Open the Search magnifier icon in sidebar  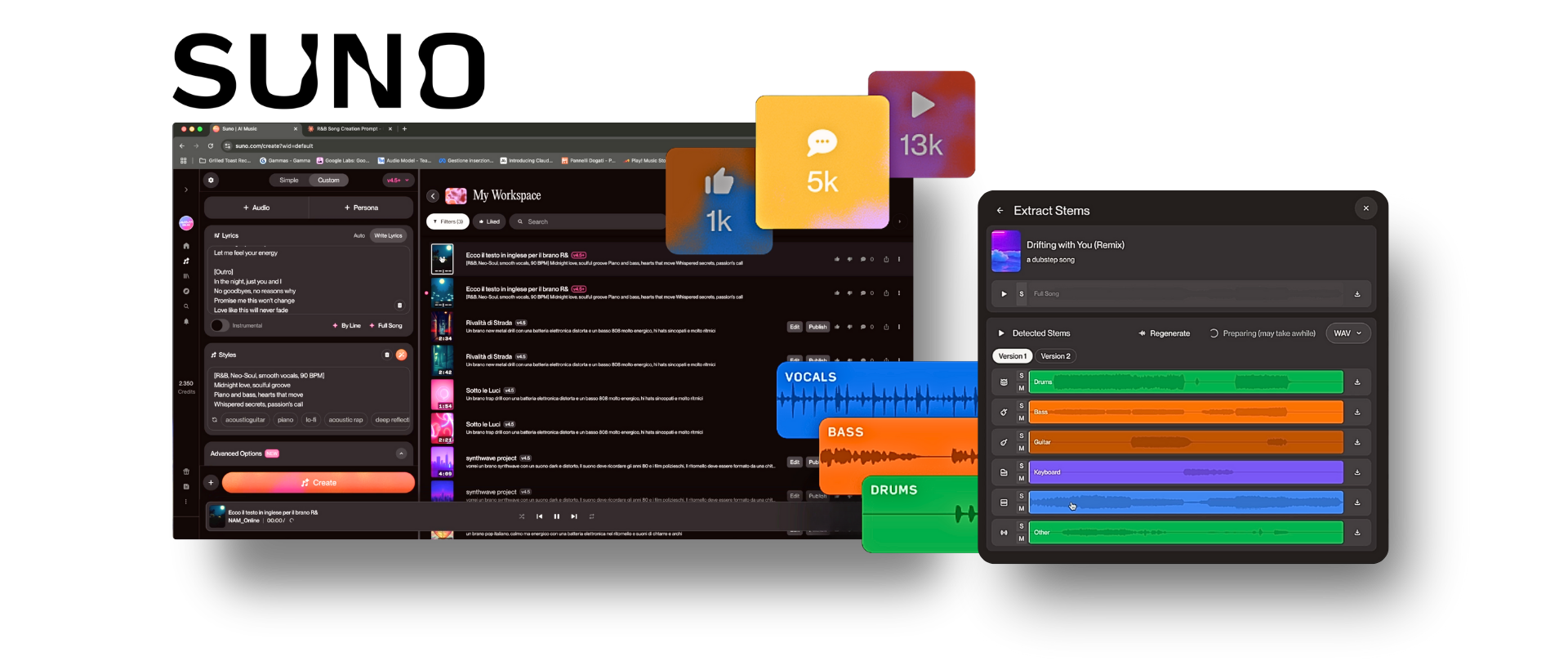[186, 306]
